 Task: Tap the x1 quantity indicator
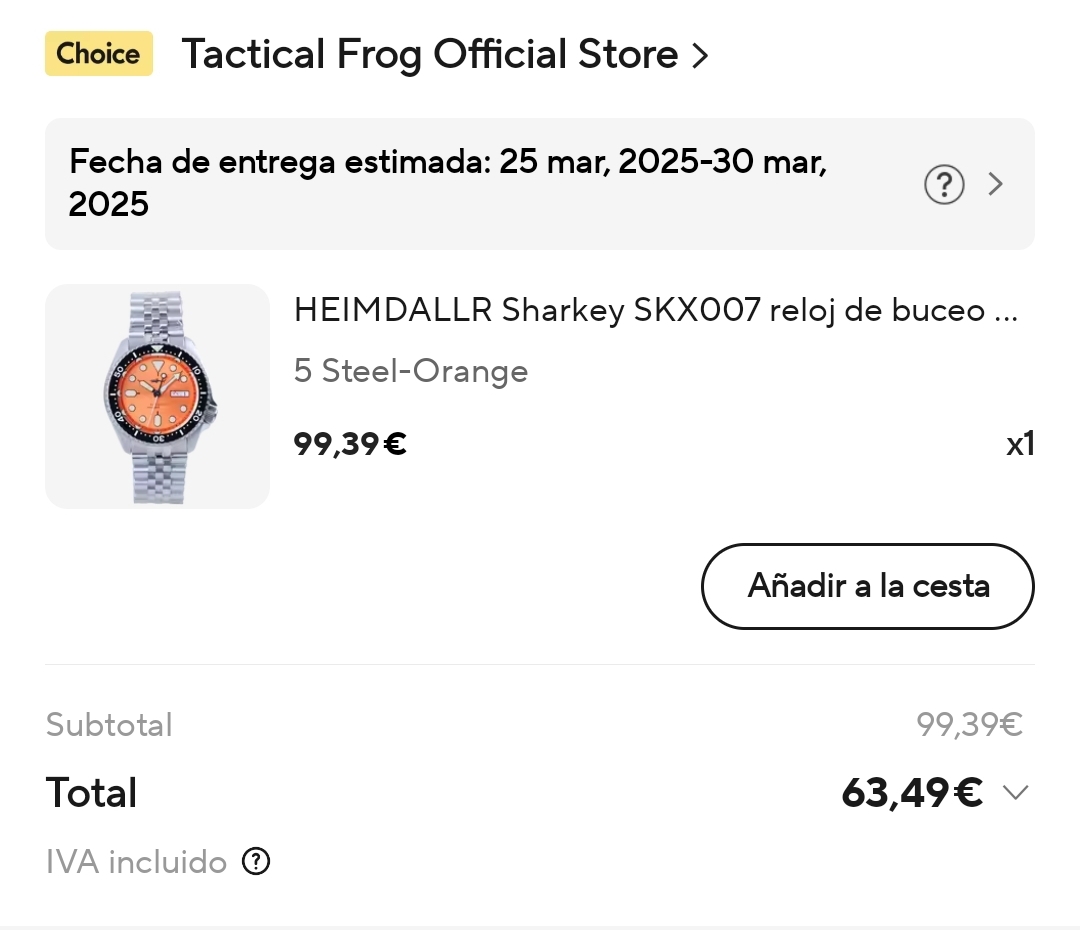point(1019,444)
